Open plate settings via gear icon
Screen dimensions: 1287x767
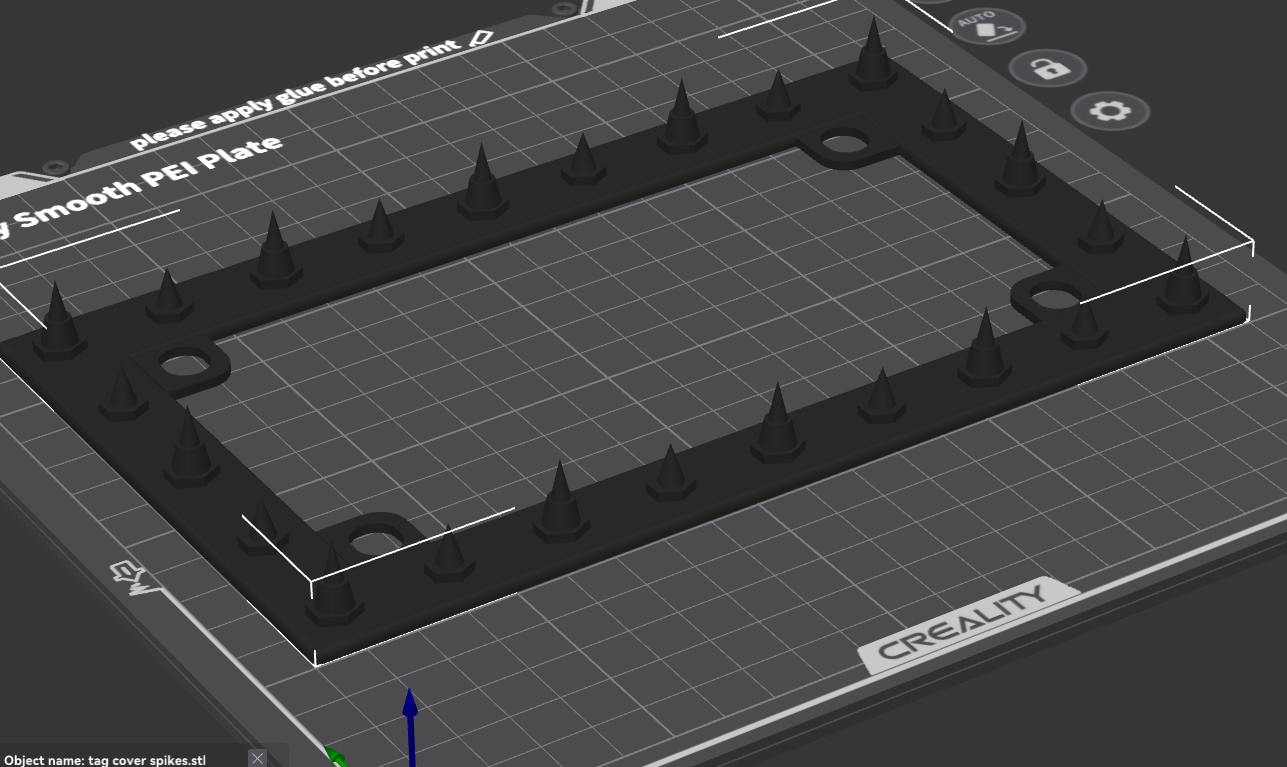pyautogui.click(x=1109, y=109)
